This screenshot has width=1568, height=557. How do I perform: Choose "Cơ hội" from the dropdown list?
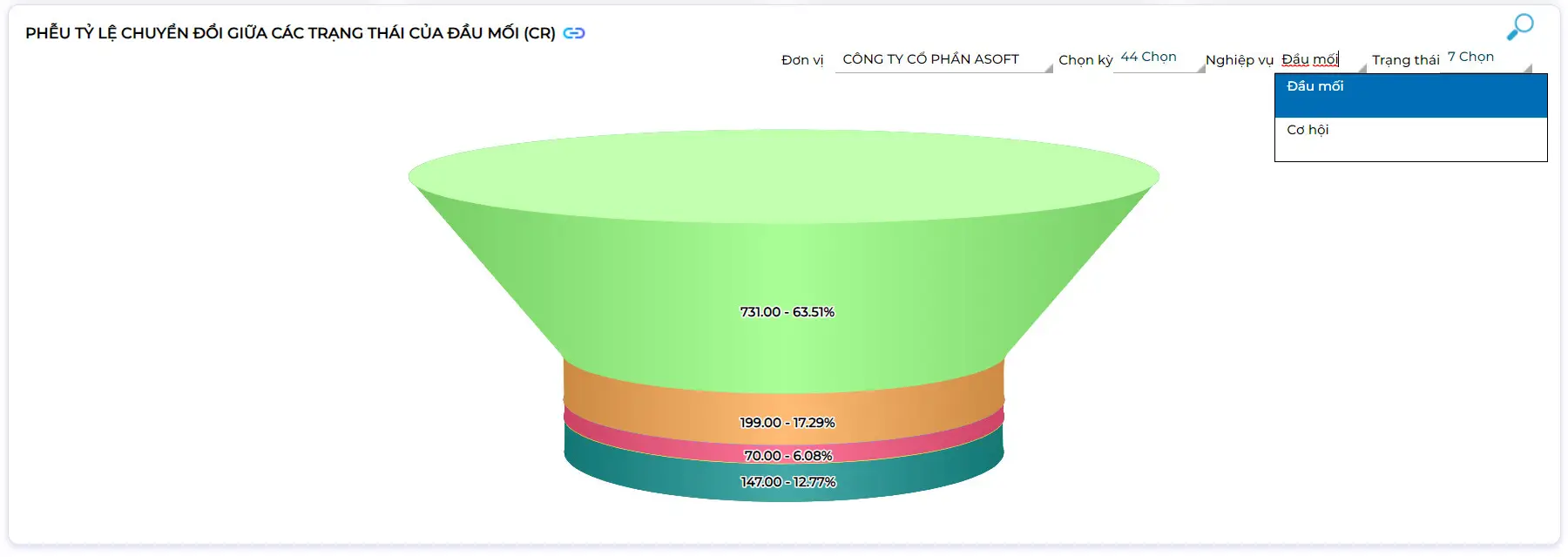(x=1410, y=139)
